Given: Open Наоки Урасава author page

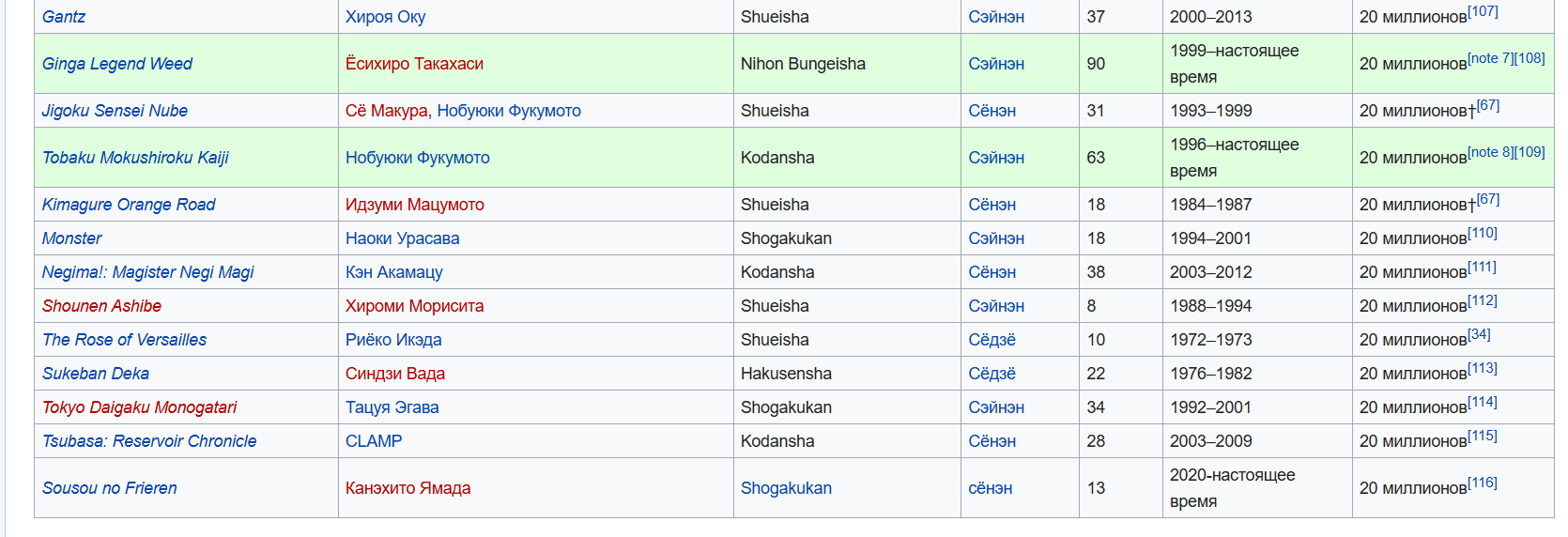Looking at the screenshot, I should click(402, 238).
